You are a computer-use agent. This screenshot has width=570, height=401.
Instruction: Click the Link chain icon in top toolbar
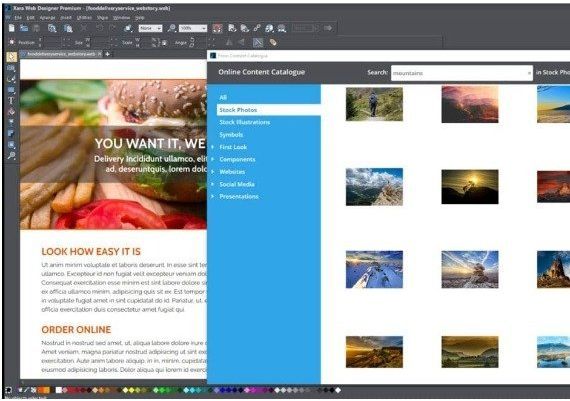257,28
